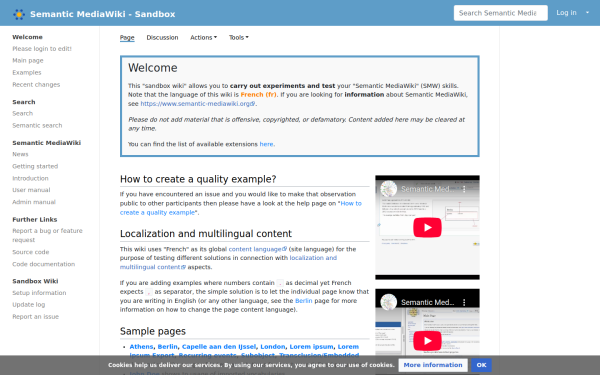Click the Sandbox Wiki sidebar heading
600x375 pixels.
[35, 281]
